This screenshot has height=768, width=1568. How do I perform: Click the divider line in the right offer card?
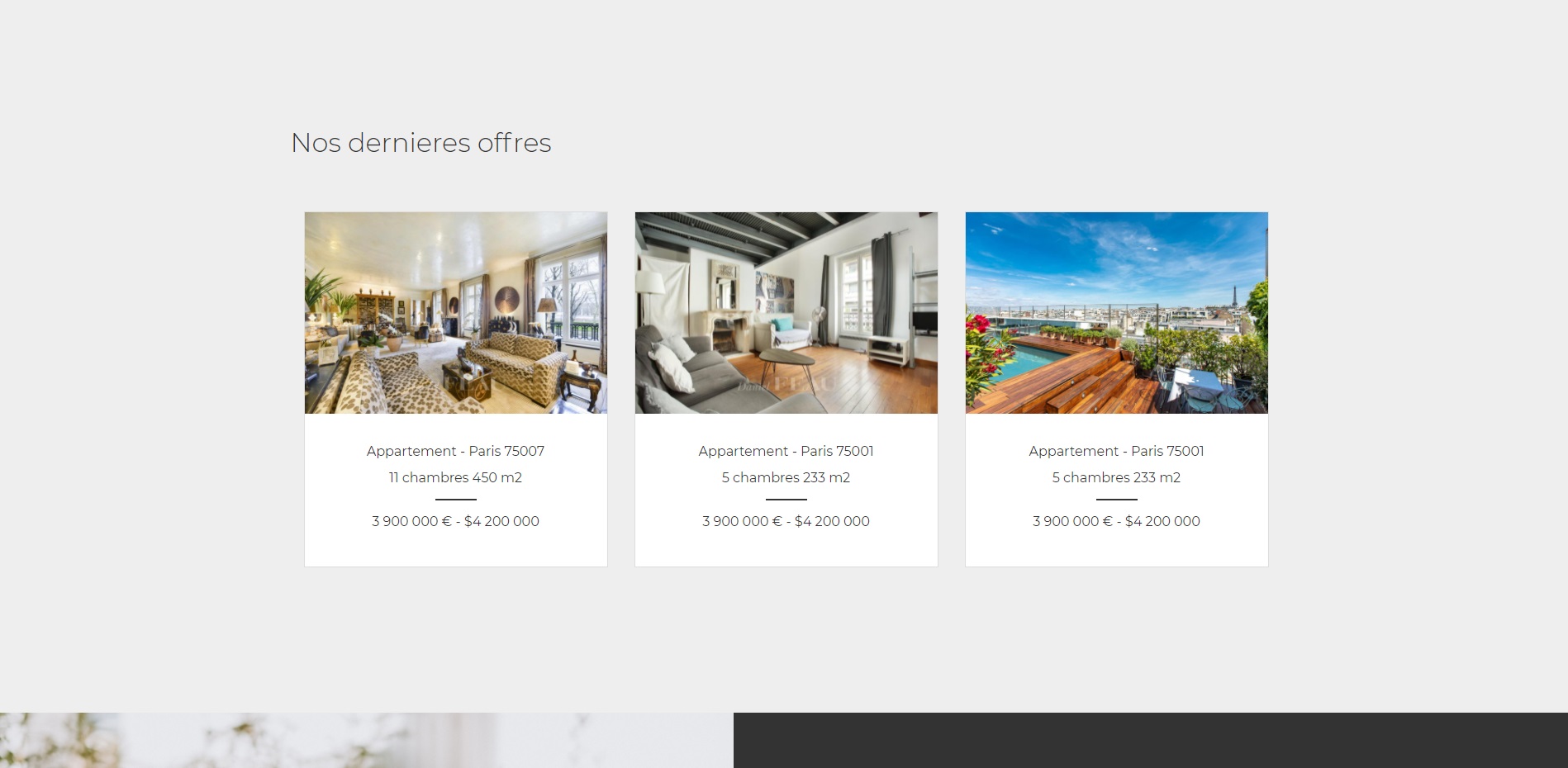point(1117,500)
